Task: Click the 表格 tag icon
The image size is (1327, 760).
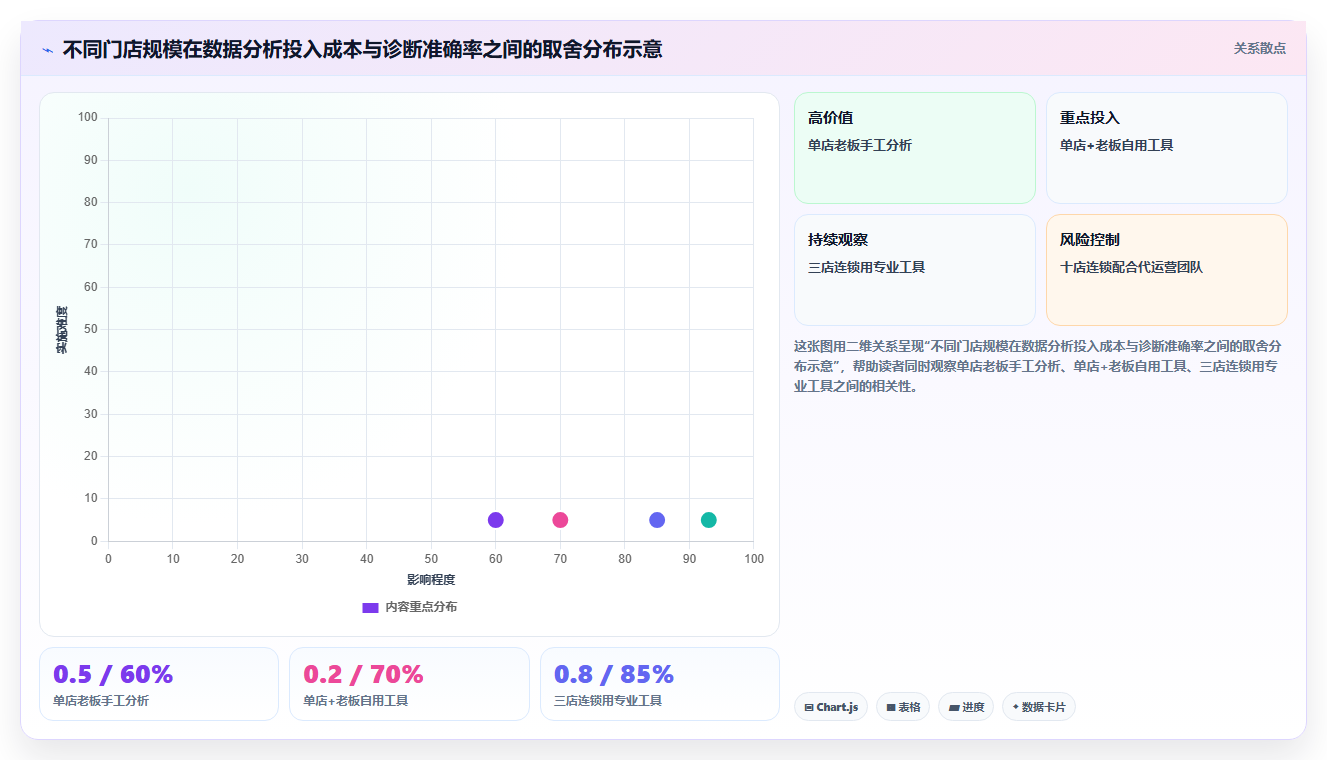Action: click(x=891, y=708)
